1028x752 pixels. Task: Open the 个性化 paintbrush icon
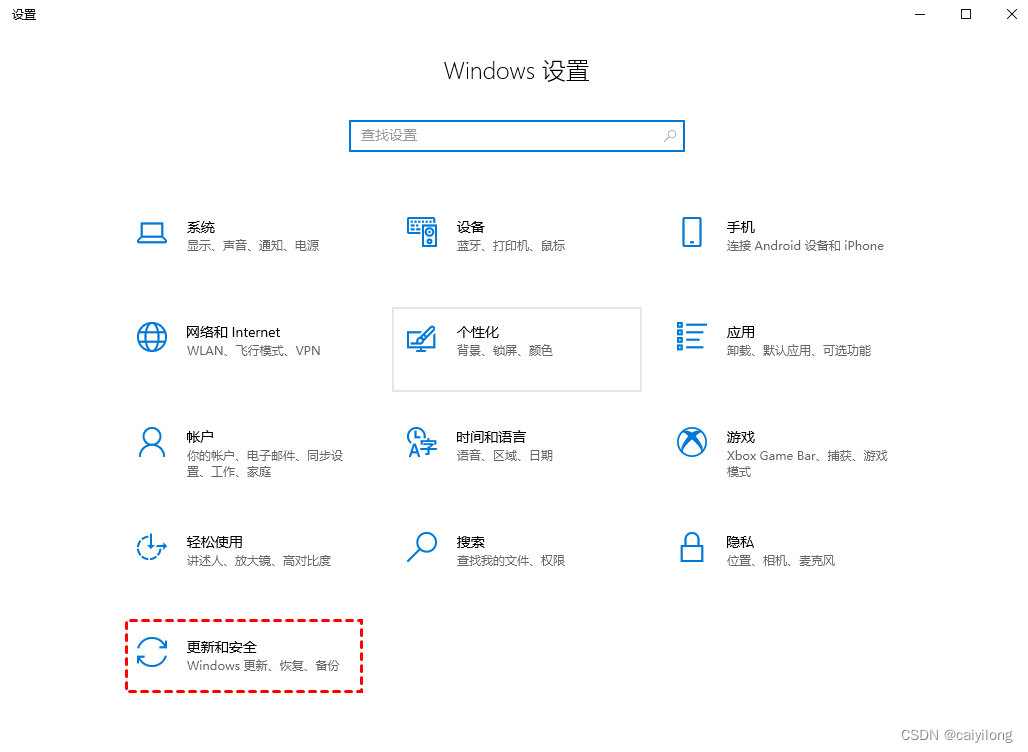pyautogui.click(x=422, y=338)
